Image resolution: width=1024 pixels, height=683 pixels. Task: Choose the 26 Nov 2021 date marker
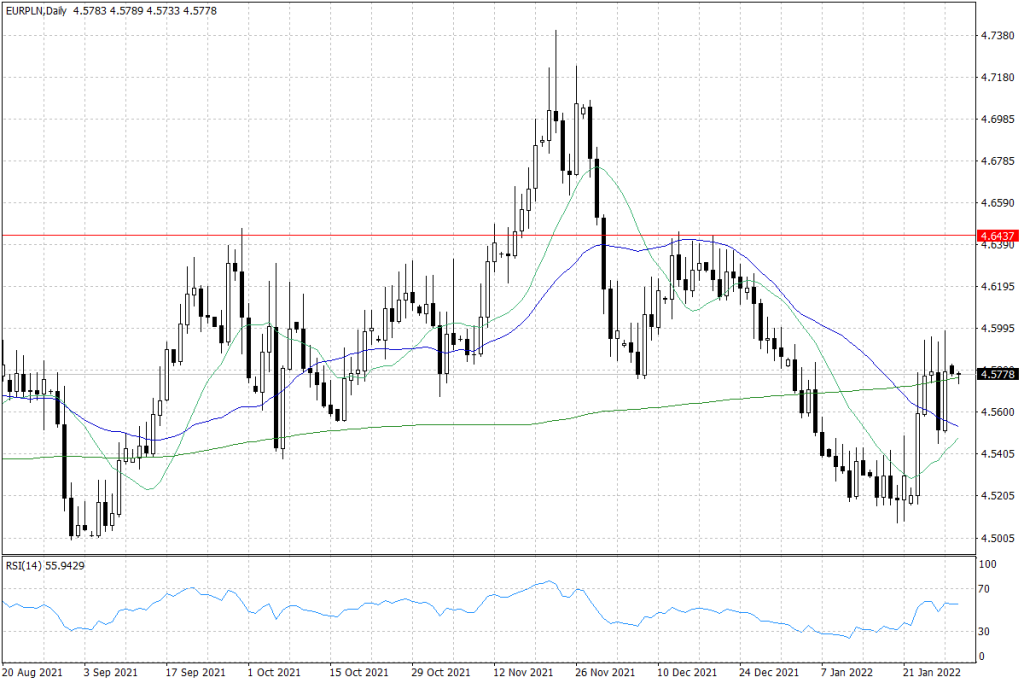[607, 672]
